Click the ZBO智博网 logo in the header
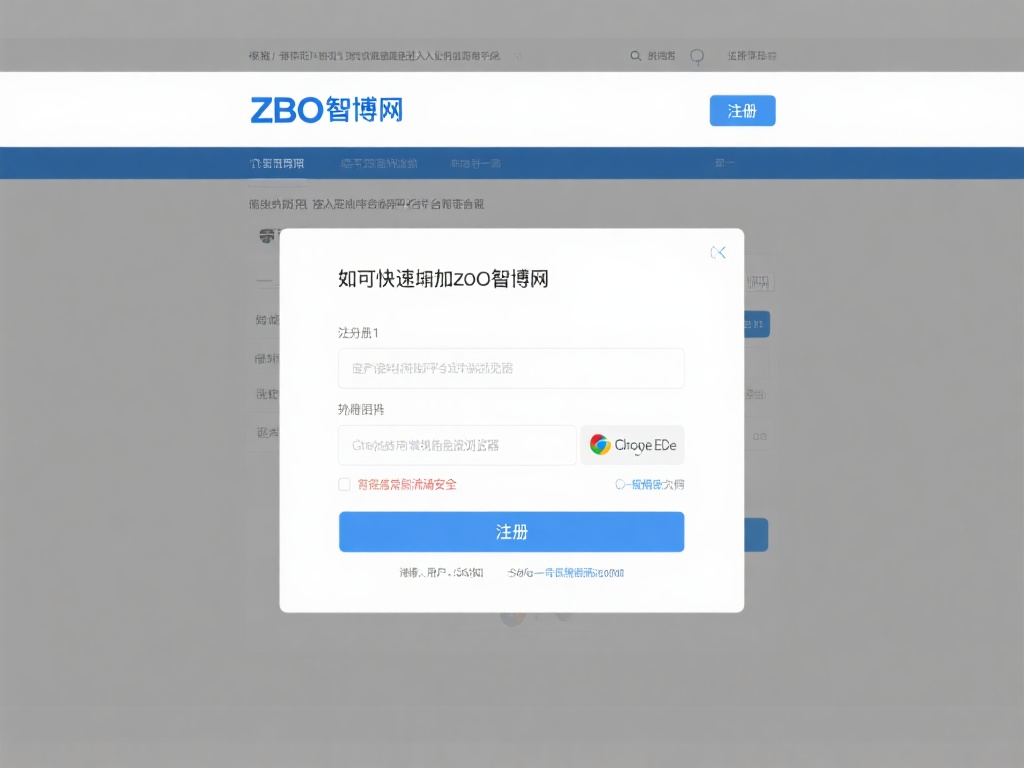This screenshot has width=1024, height=768. 327,110
